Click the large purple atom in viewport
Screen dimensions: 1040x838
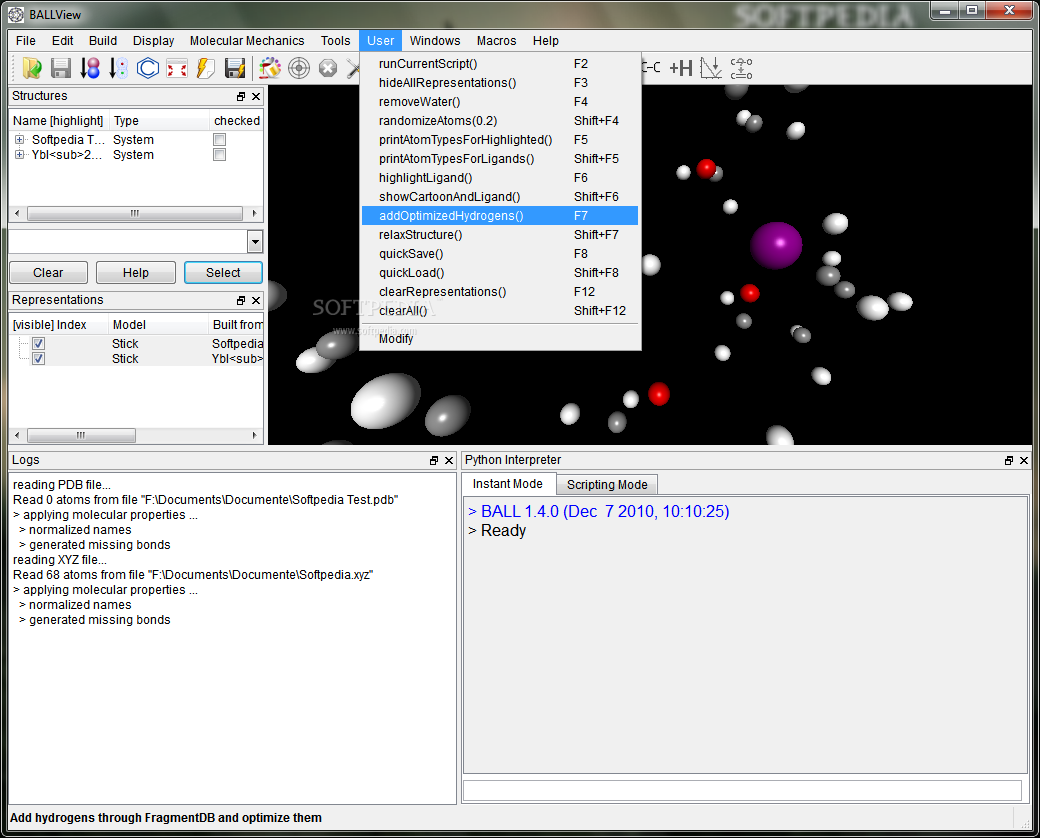point(776,245)
